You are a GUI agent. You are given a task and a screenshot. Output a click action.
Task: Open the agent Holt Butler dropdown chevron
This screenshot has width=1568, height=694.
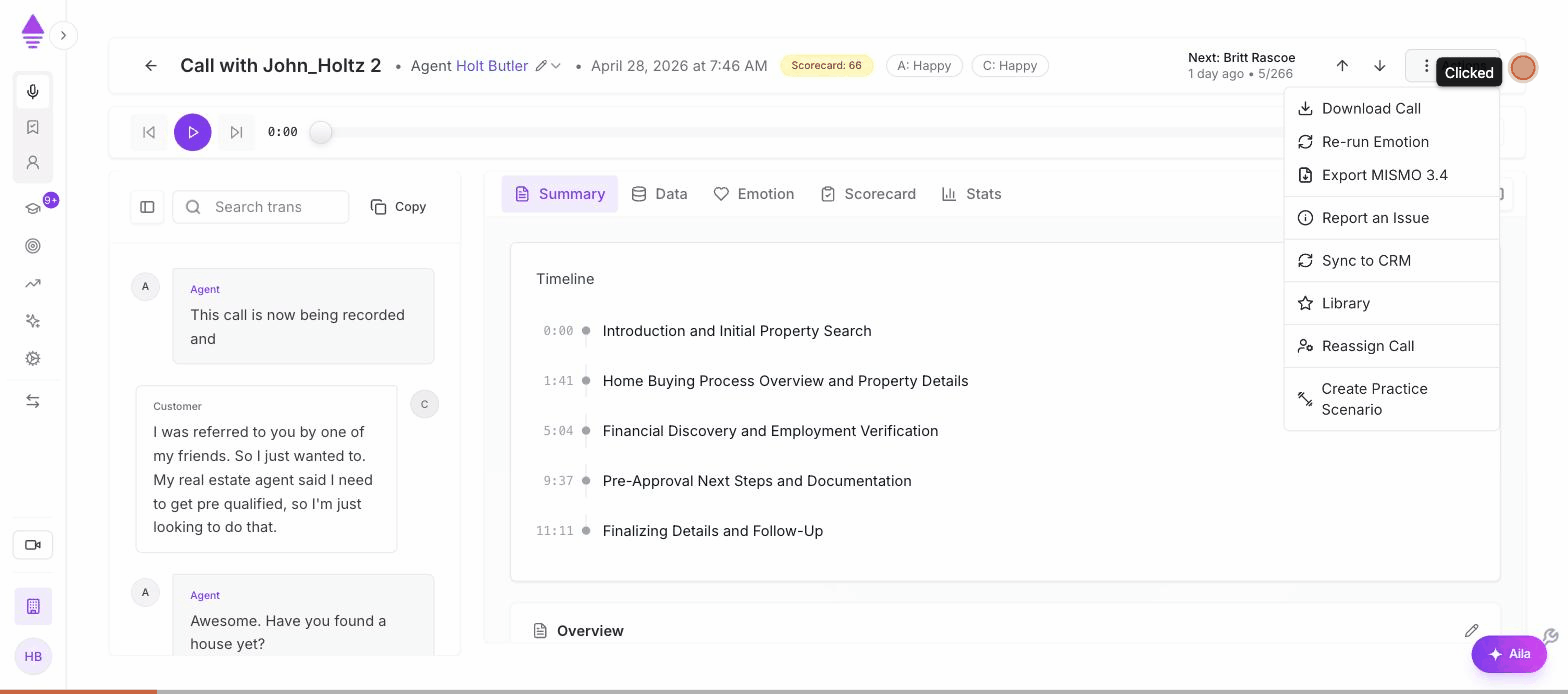pos(556,66)
